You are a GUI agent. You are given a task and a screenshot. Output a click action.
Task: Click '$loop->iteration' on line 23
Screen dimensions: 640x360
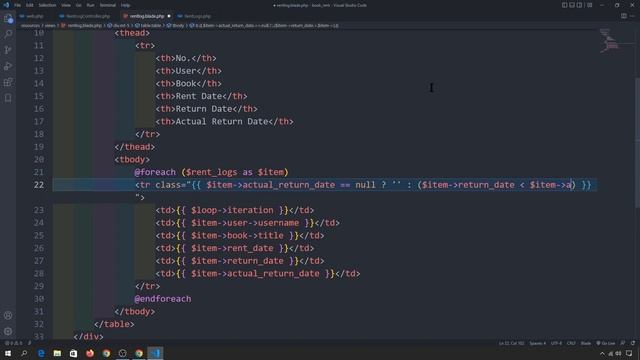pyautogui.click(x=232, y=210)
